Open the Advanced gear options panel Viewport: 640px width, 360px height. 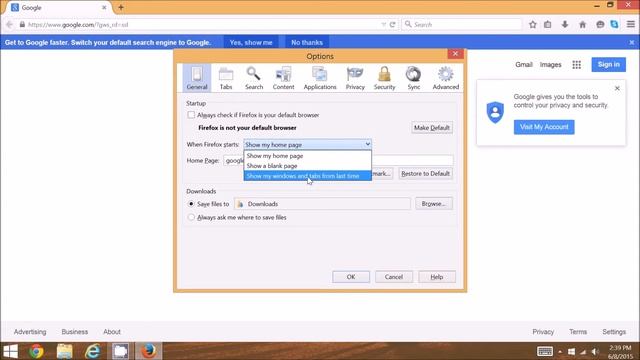coord(446,78)
